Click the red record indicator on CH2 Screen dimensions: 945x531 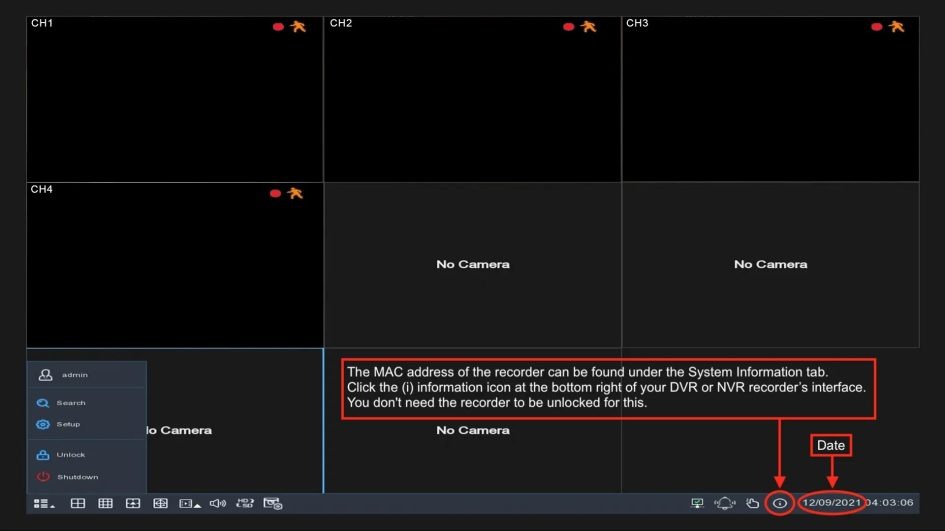(x=568, y=27)
